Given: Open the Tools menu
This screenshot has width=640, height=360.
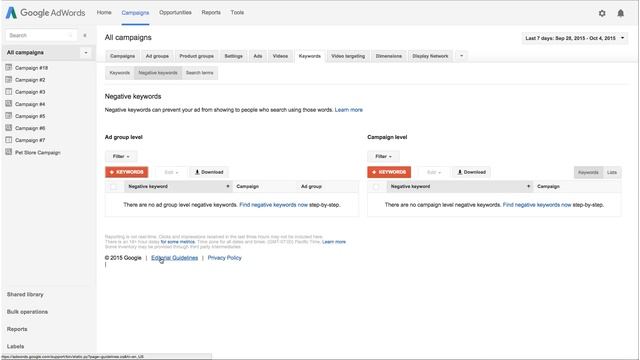Looking at the screenshot, I should coord(237,13).
